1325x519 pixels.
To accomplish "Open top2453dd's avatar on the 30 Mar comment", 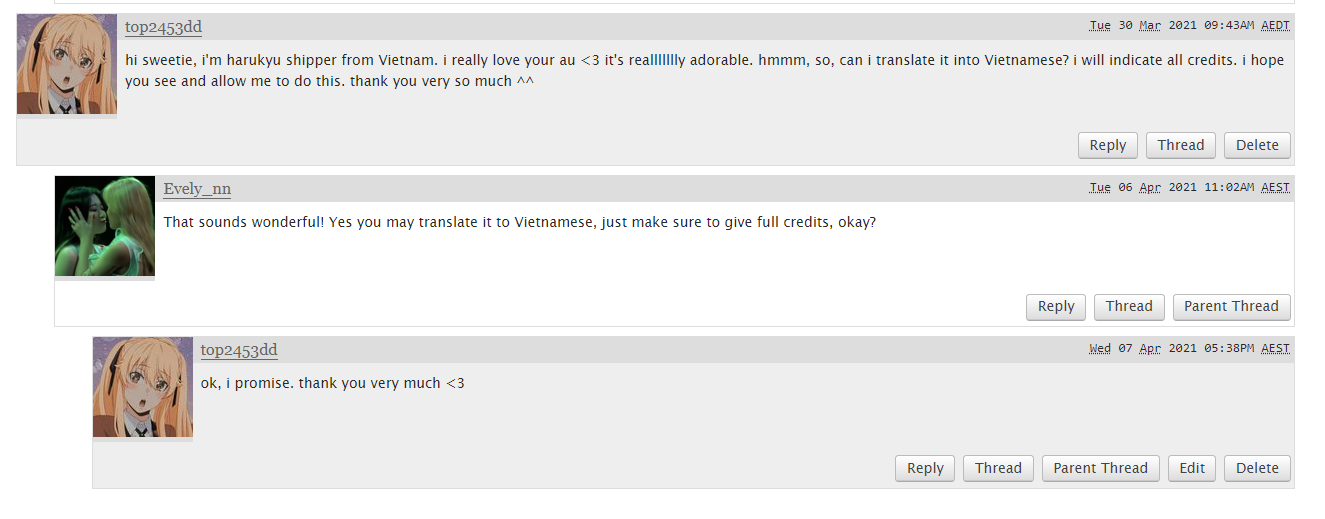I will click(67, 64).
